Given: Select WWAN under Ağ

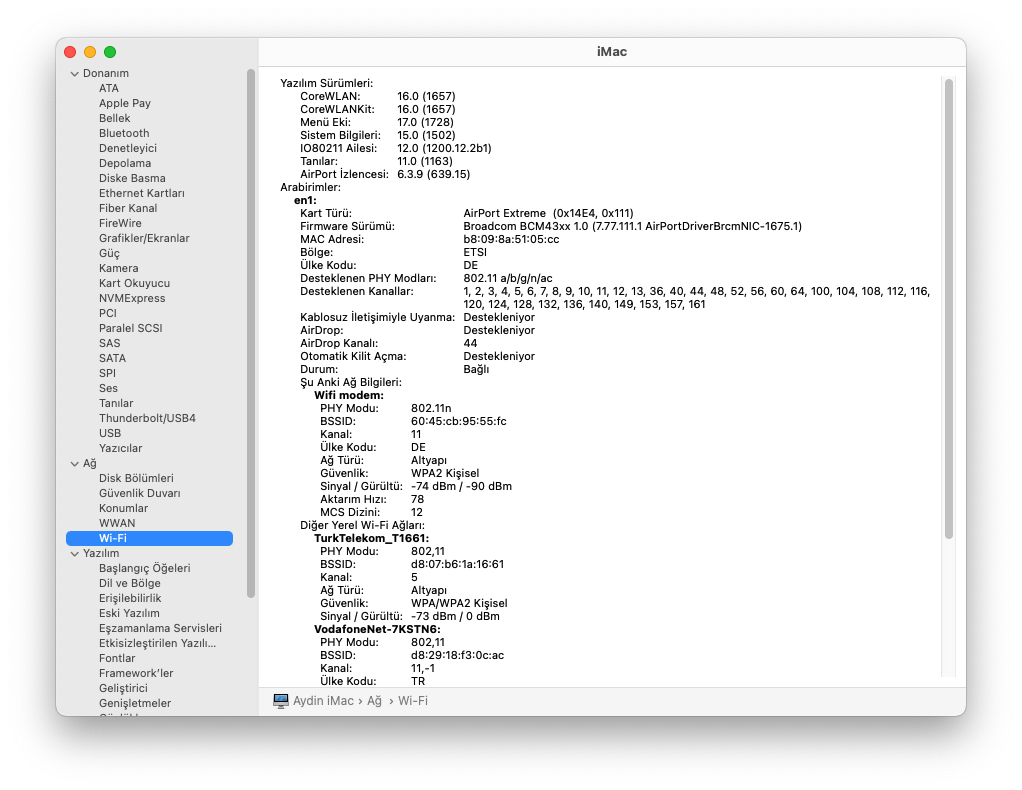Looking at the screenshot, I should [x=116, y=523].
